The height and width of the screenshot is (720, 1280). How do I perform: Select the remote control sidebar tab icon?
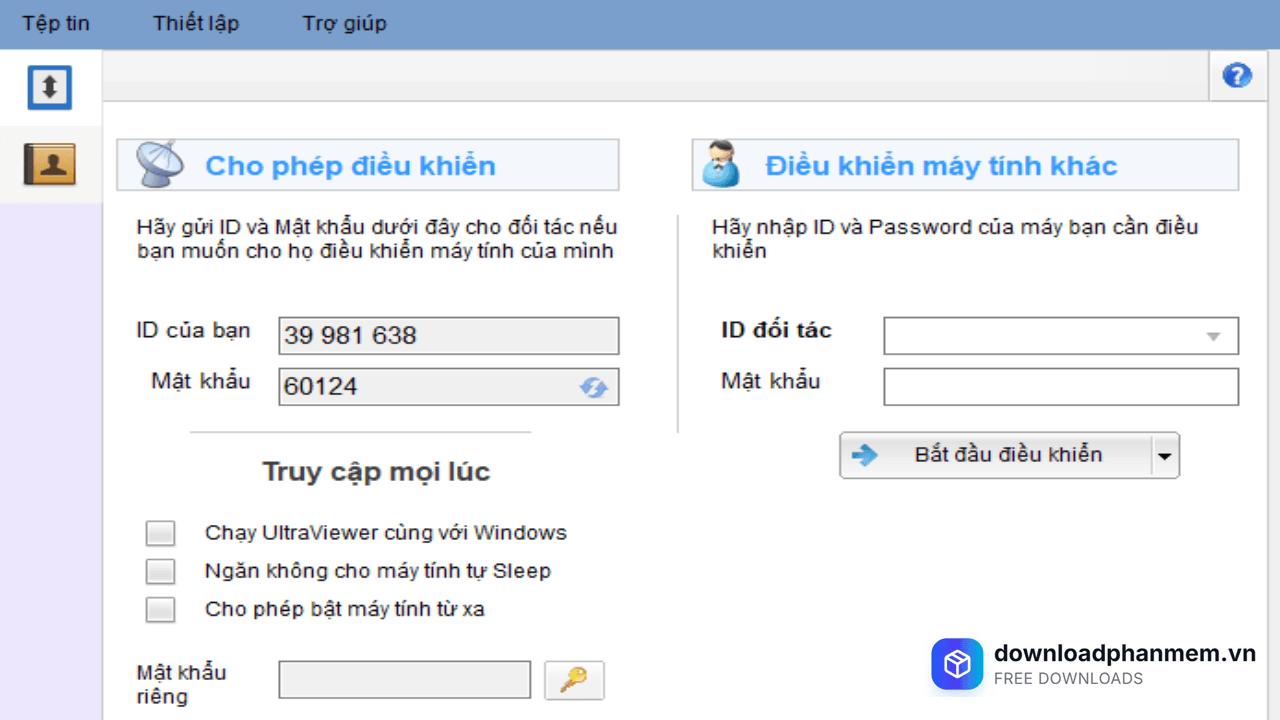[49, 88]
